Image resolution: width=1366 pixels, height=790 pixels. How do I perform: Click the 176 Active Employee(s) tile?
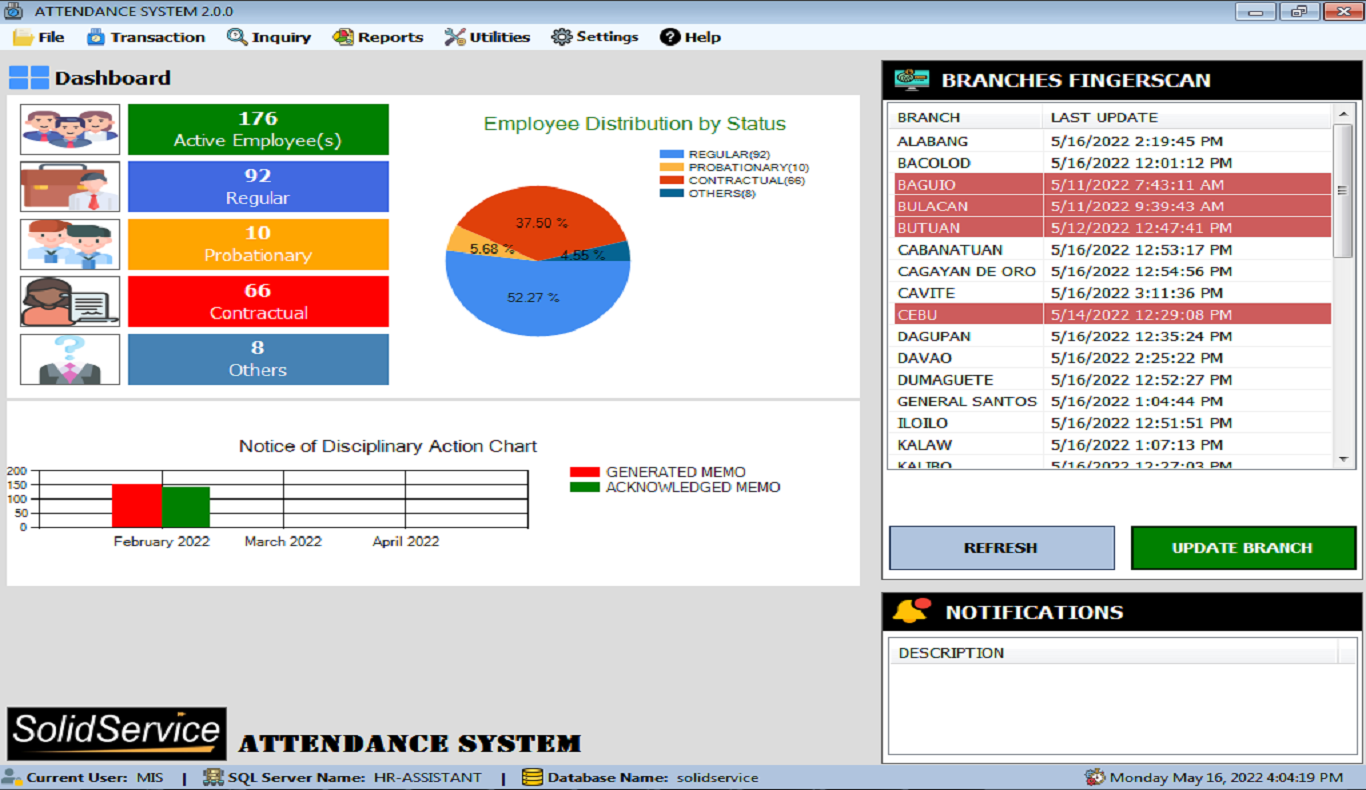click(258, 129)
